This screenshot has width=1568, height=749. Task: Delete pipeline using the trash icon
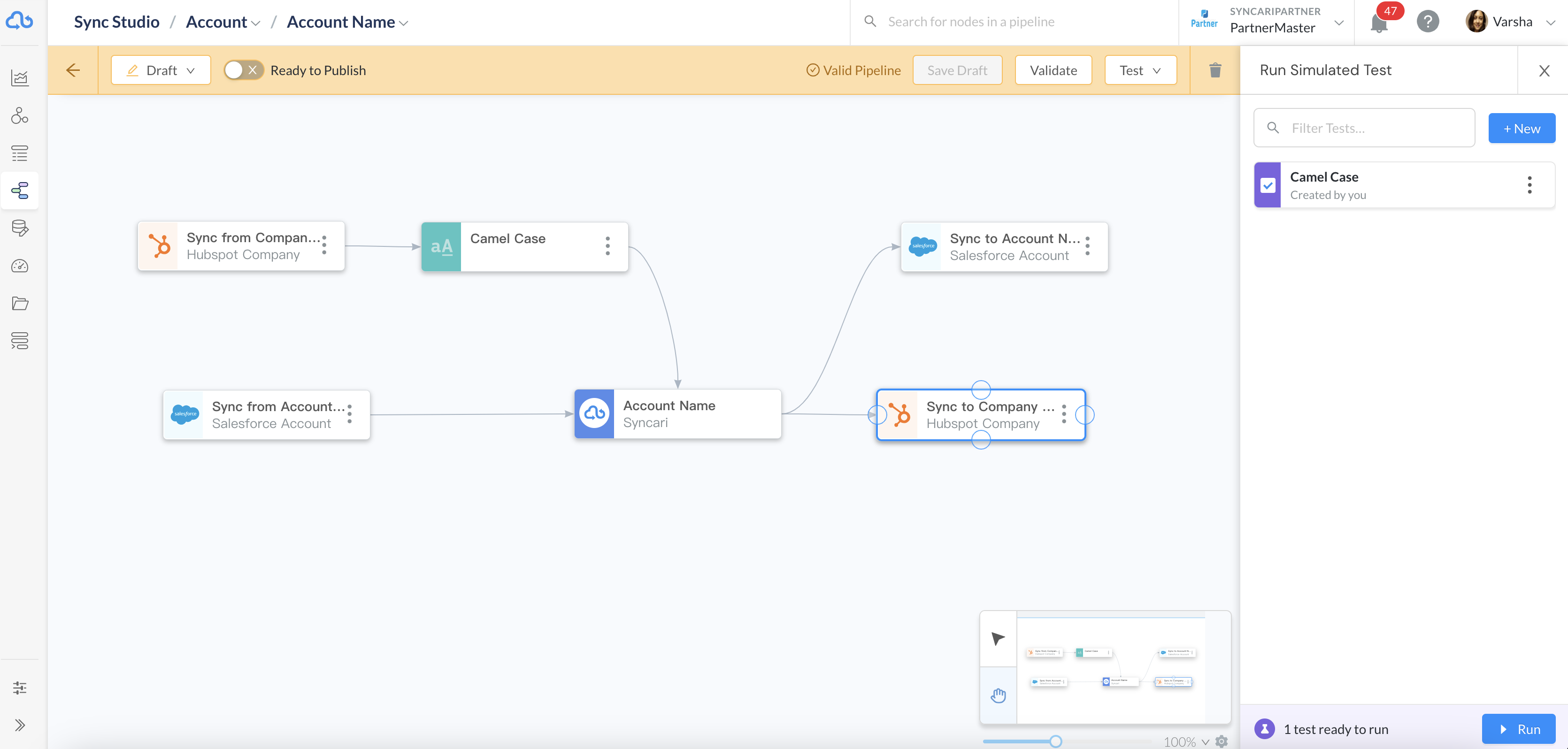click(x=1215, y=70)
